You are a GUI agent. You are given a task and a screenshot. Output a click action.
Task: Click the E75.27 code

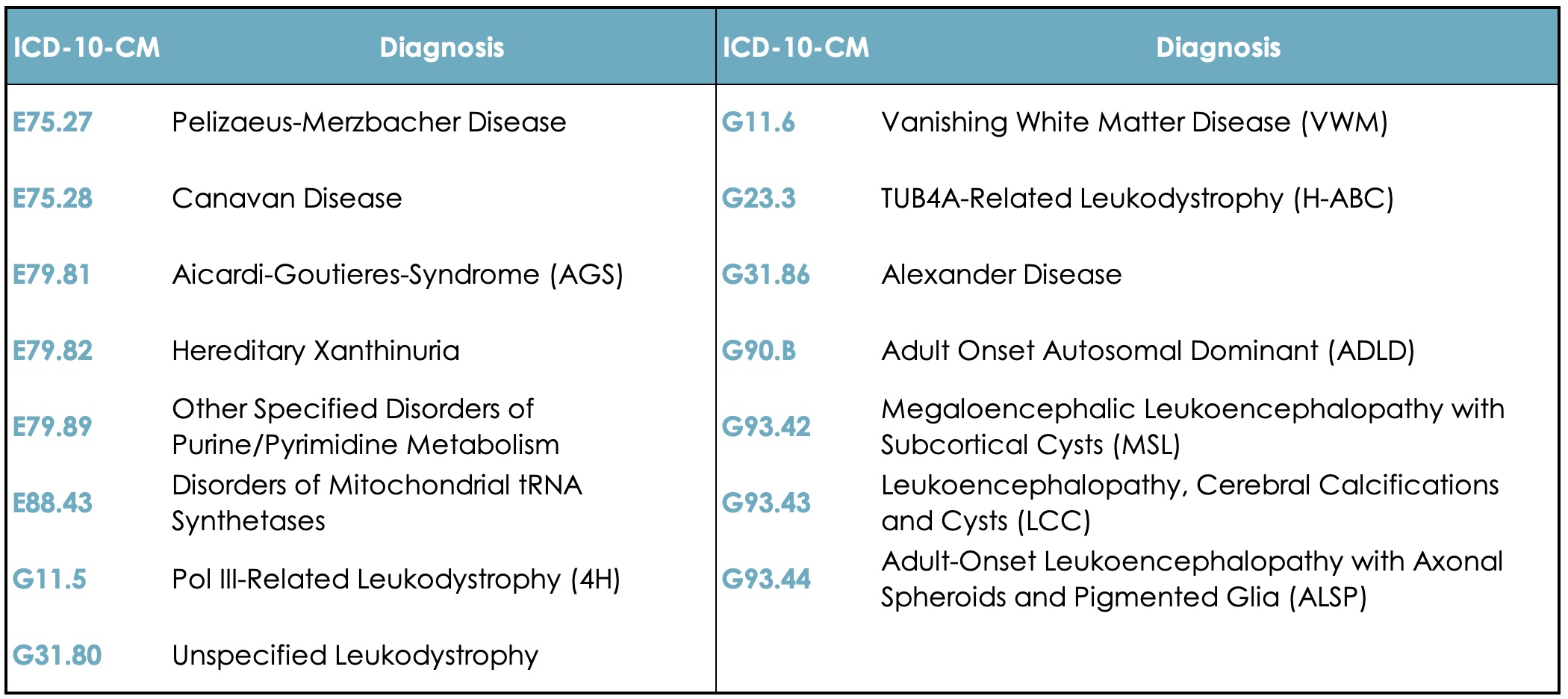(52, 122)
